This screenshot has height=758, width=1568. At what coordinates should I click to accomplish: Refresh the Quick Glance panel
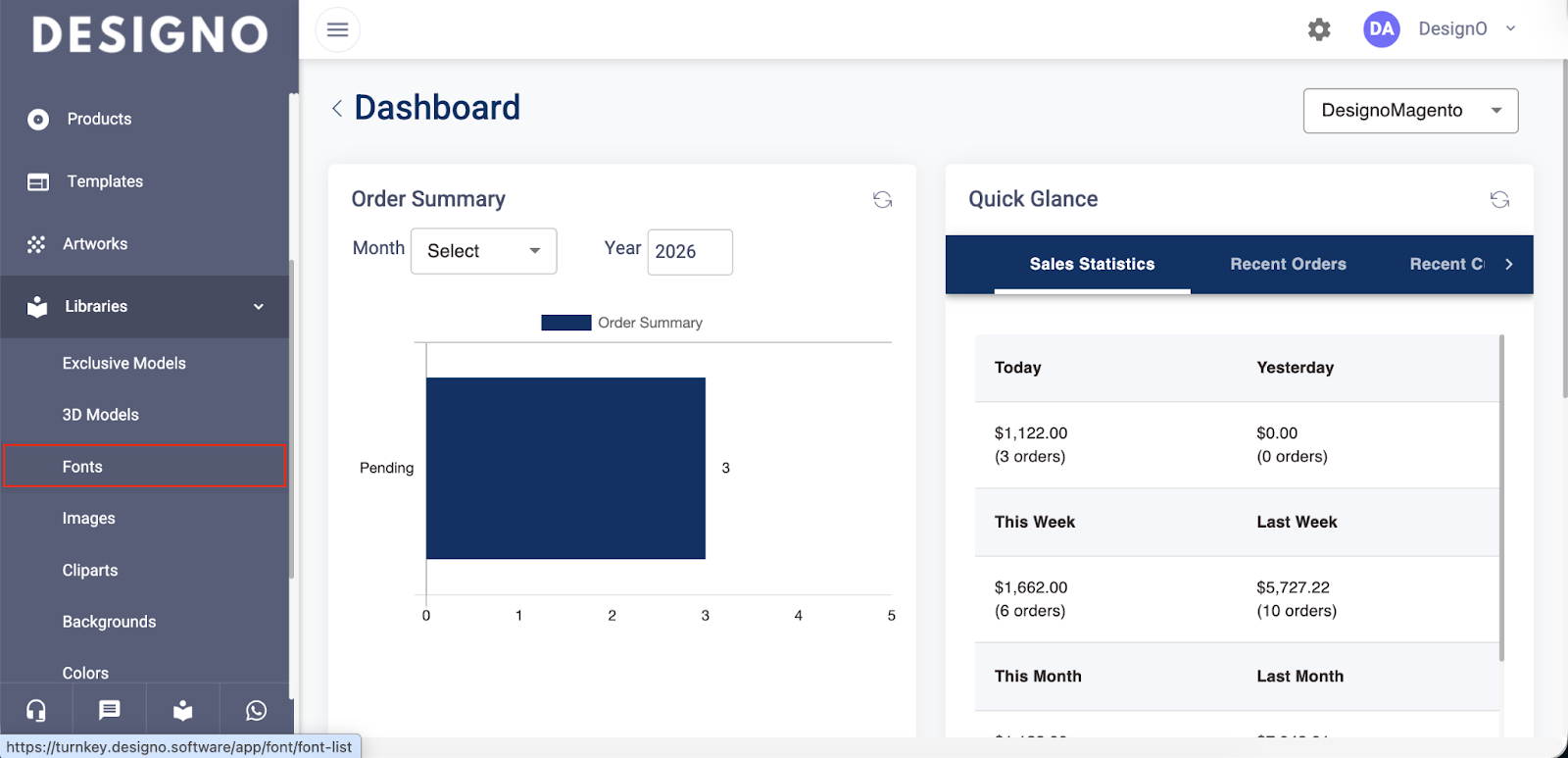tap(1499, 200)
